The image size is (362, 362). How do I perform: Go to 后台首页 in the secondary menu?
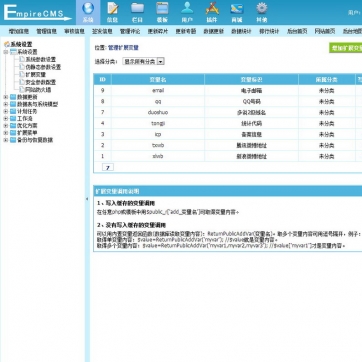point(297,32)
